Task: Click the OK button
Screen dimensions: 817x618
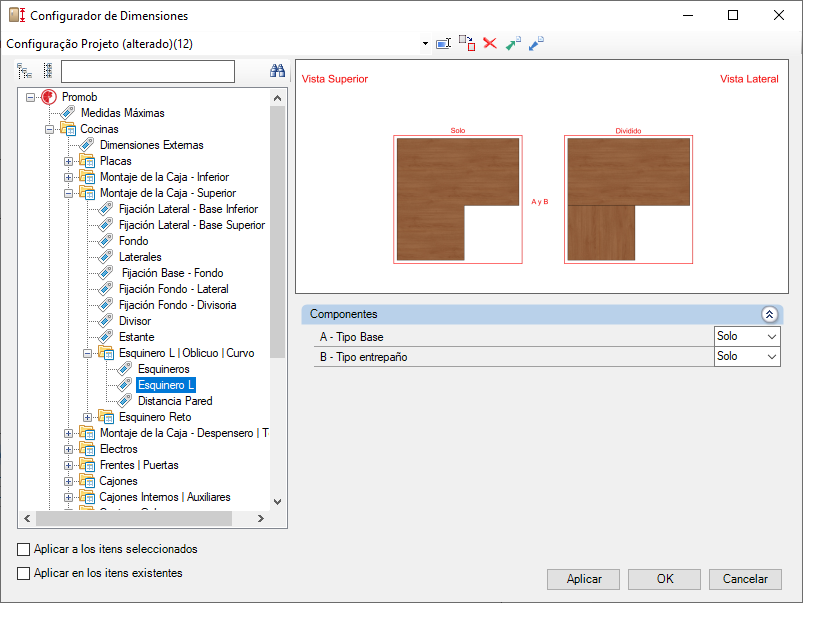Action: pyautogui.click(x=664, y=579)
